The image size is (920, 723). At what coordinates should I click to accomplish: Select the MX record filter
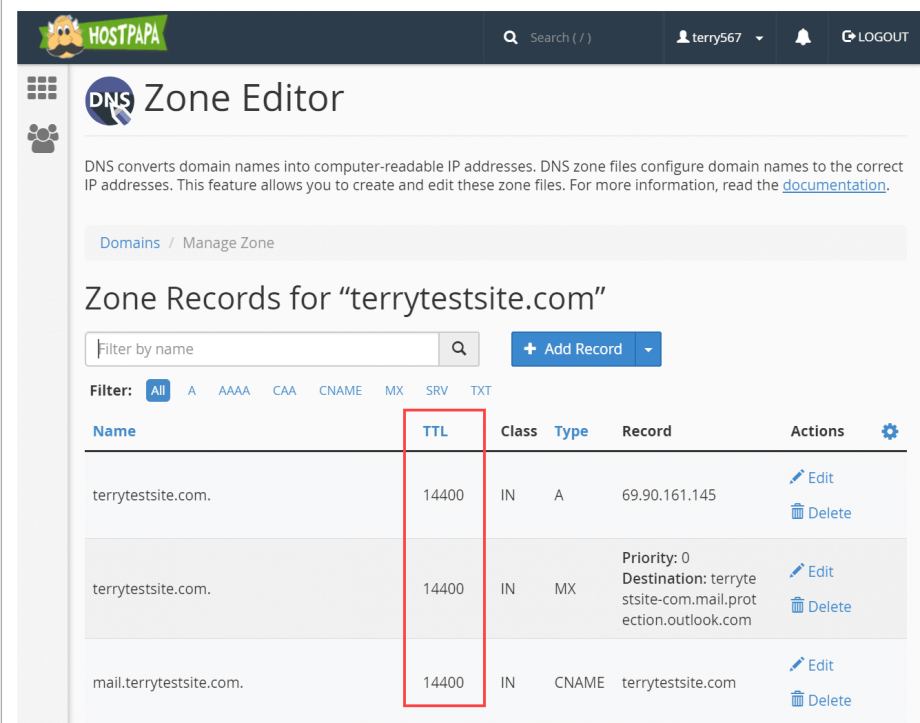pos(393,391)
